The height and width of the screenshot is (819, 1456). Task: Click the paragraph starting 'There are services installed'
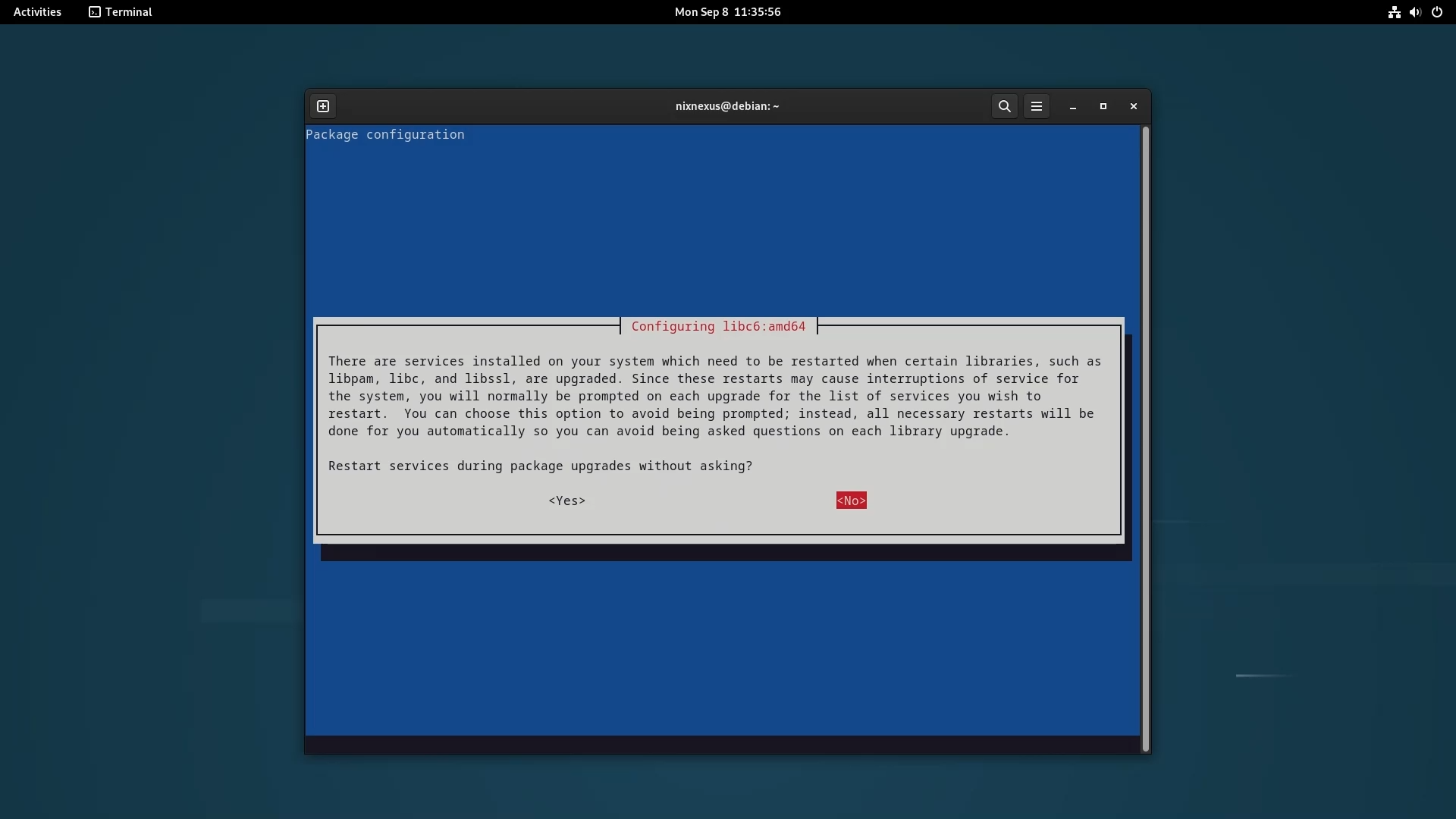713,396
